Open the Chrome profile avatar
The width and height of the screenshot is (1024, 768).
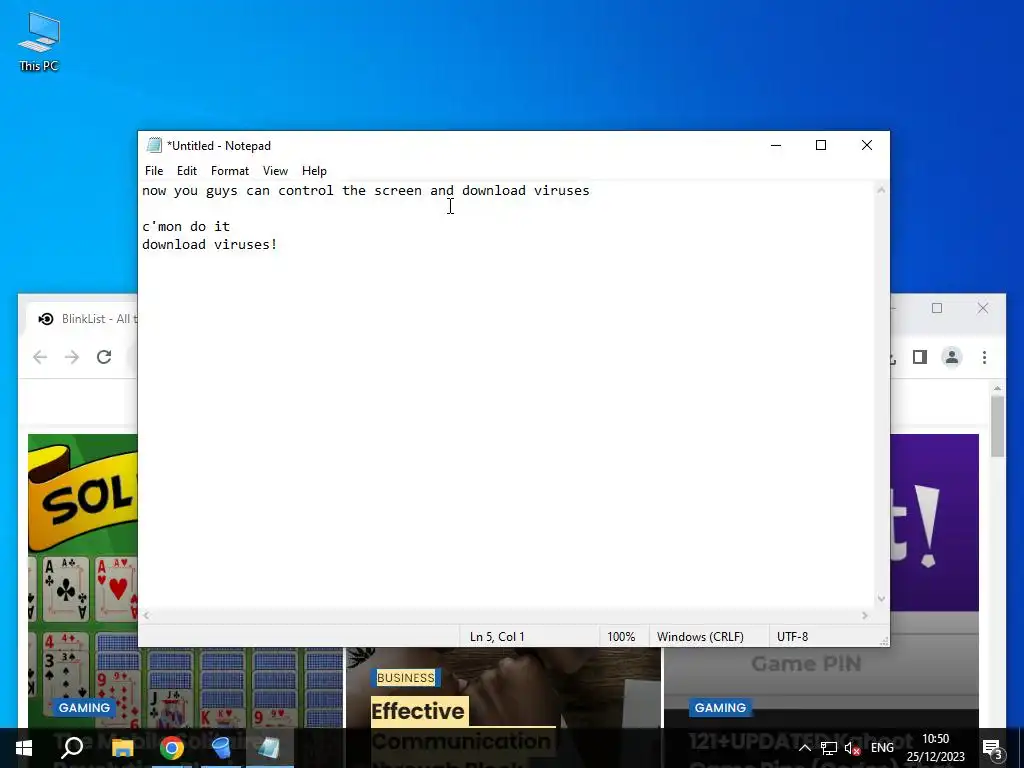pos(952,357)
